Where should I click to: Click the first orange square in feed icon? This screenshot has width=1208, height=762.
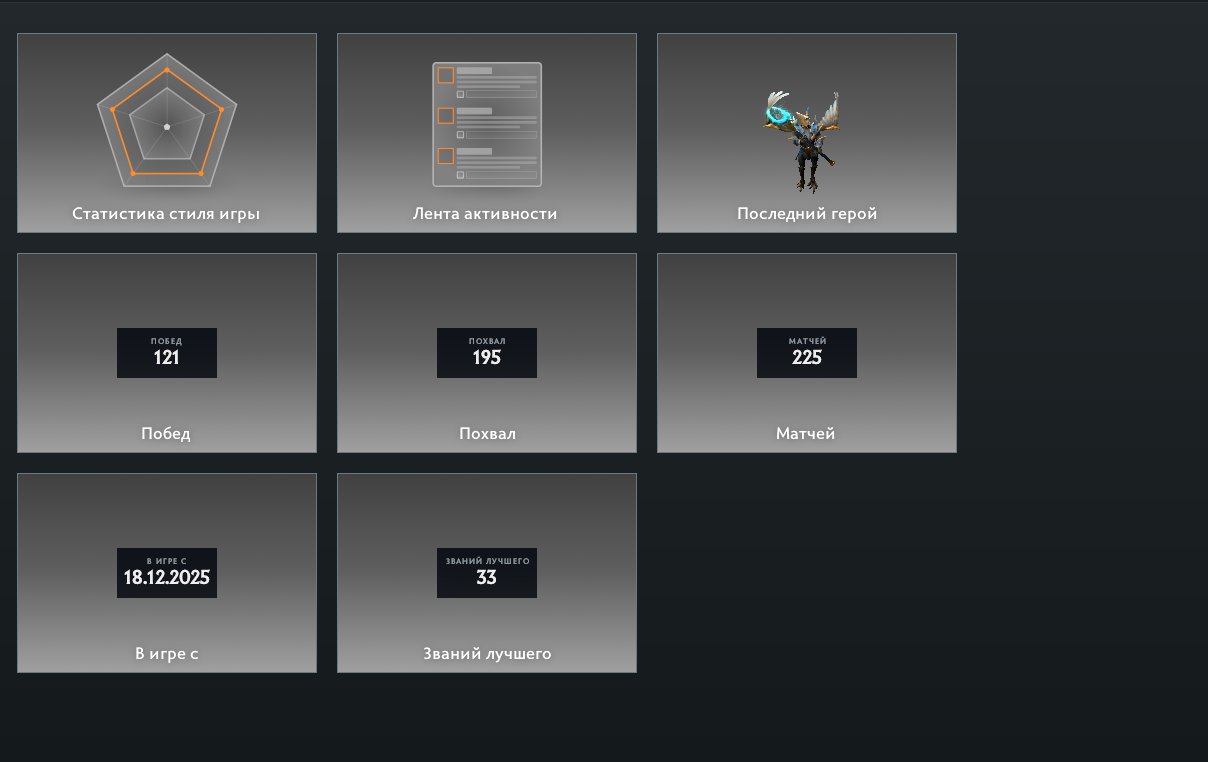click(446, 75)
